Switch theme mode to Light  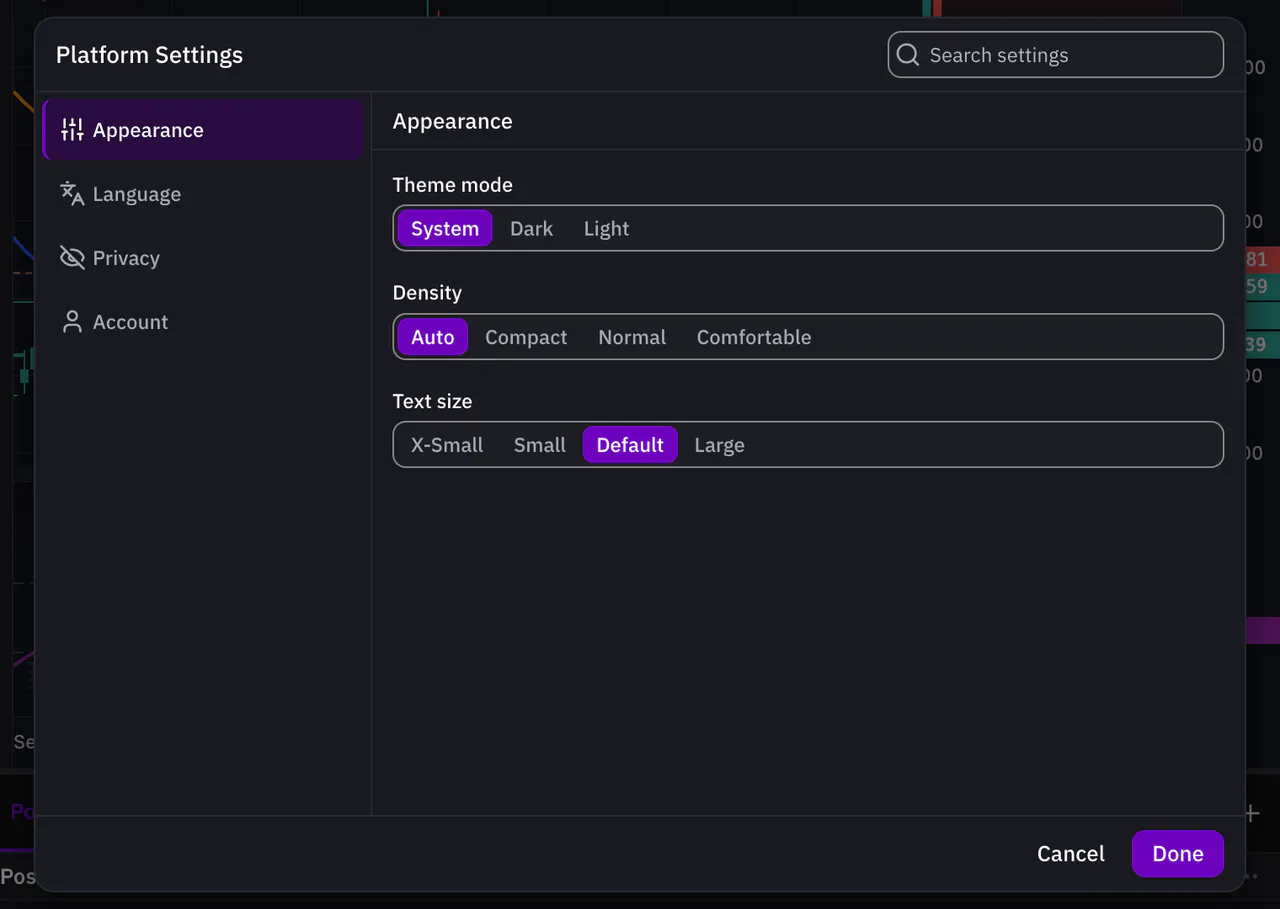606,229
